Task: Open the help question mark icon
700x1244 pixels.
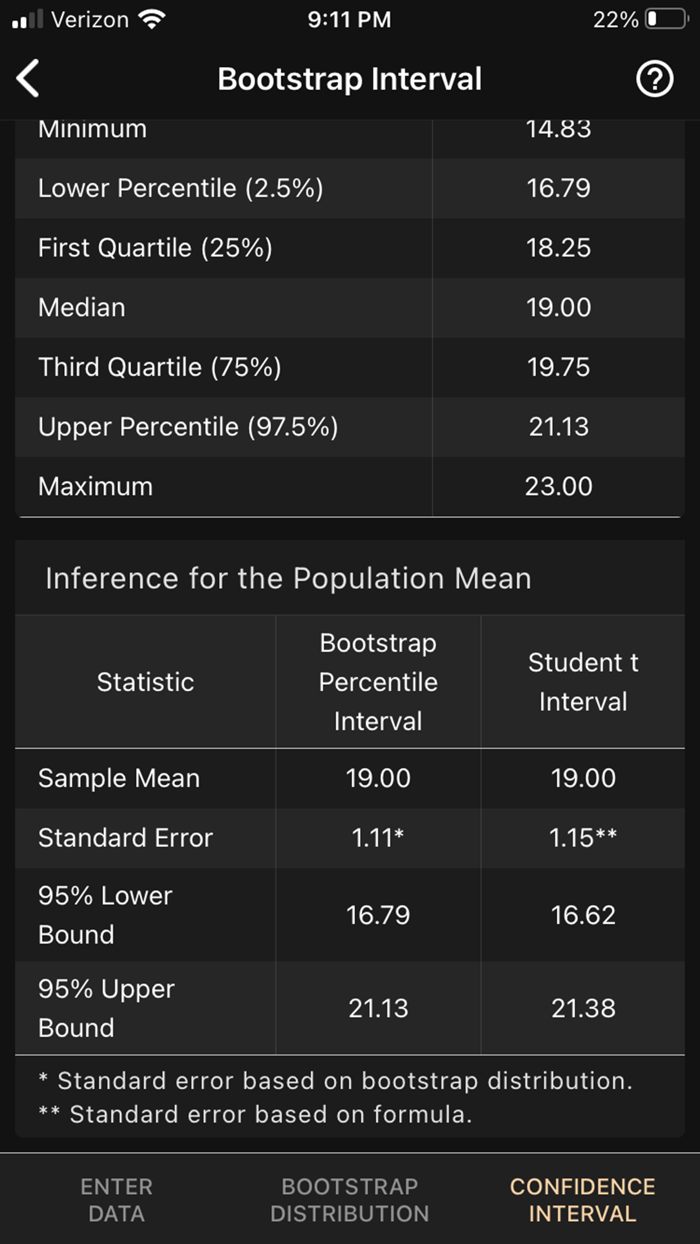Action: pyautogui.click(x=655, y=78)
